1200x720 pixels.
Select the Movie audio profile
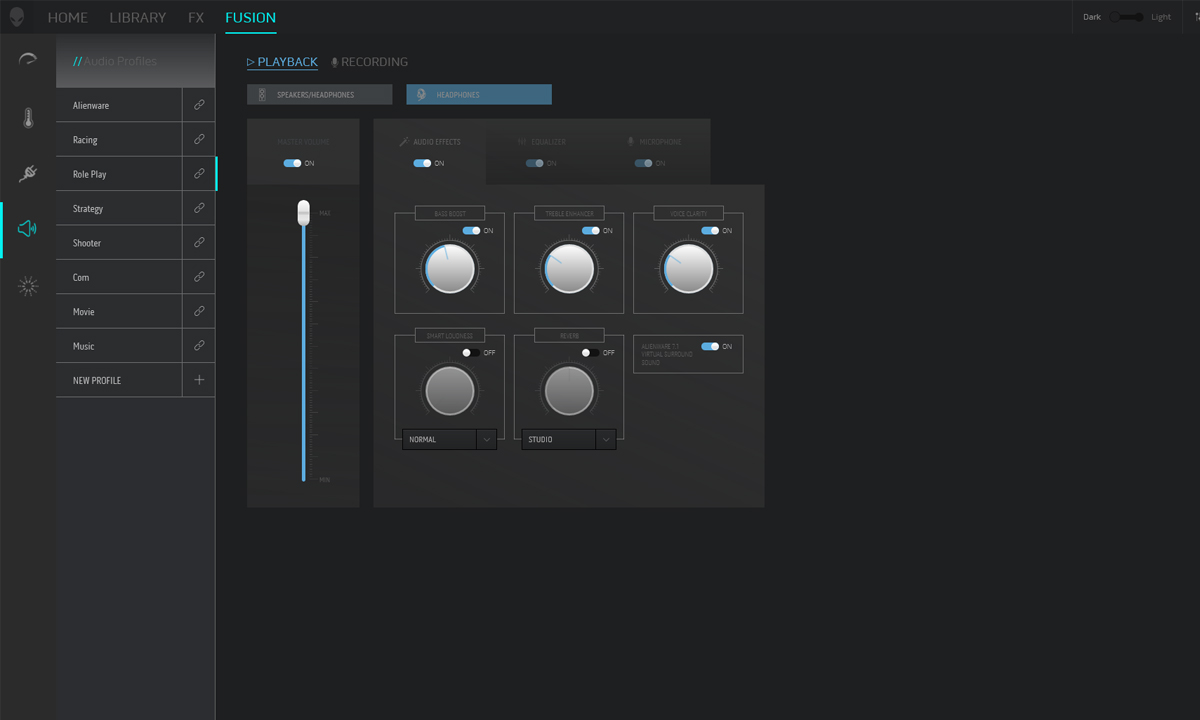119,312
